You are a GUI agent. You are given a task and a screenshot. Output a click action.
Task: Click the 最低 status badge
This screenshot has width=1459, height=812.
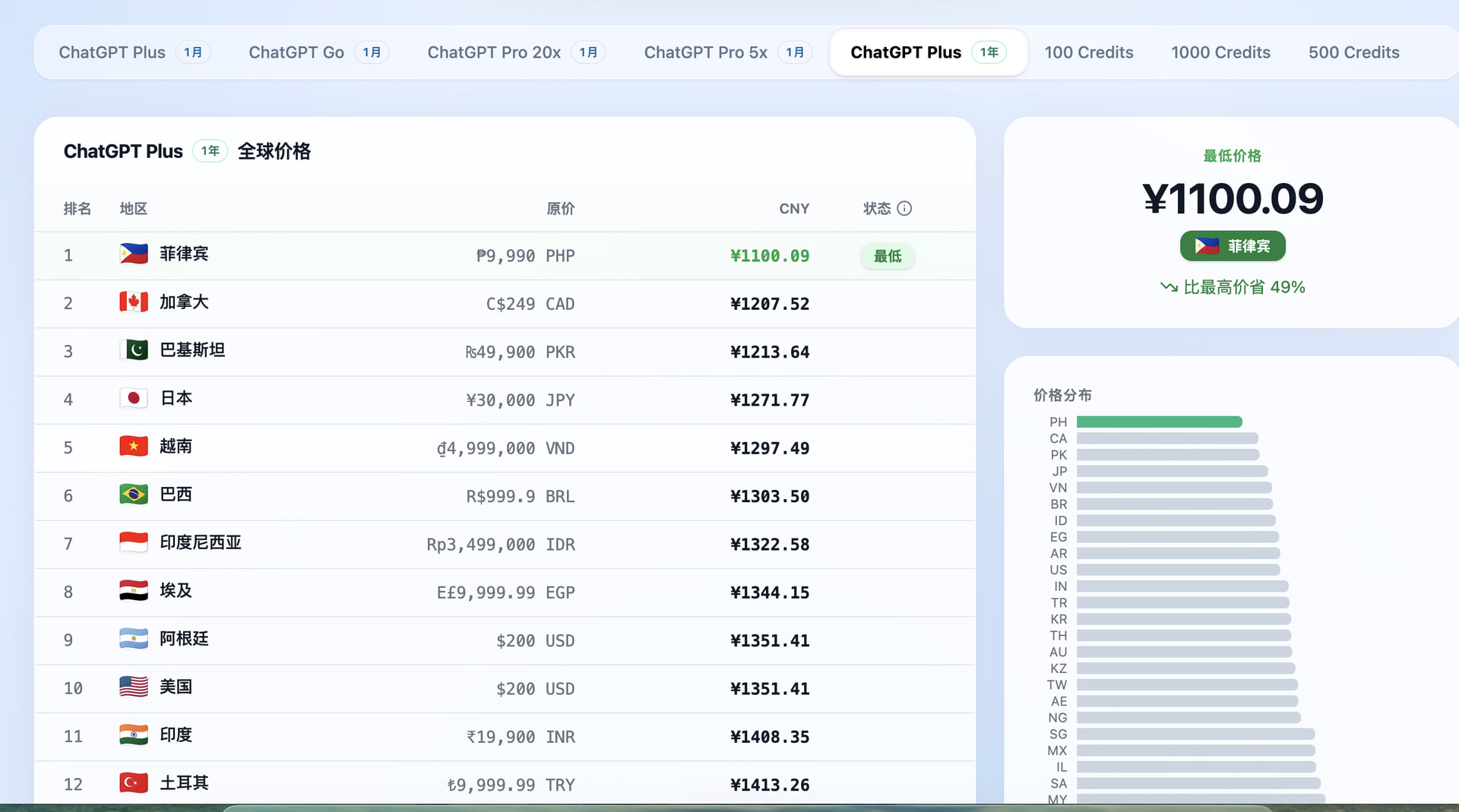coord(888,256)
